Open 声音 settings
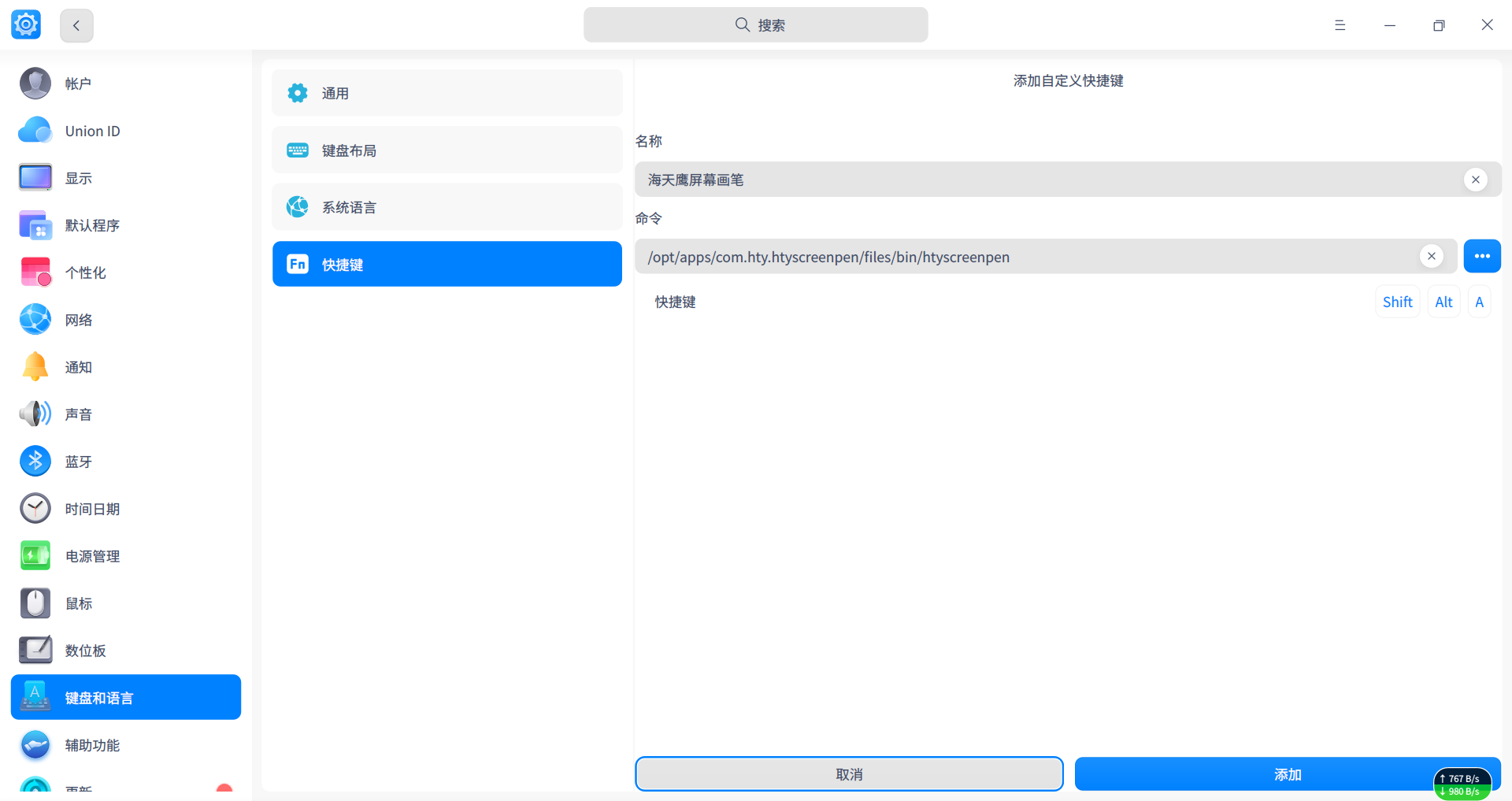The image size is (1512, 801). [x=126, y=414]
